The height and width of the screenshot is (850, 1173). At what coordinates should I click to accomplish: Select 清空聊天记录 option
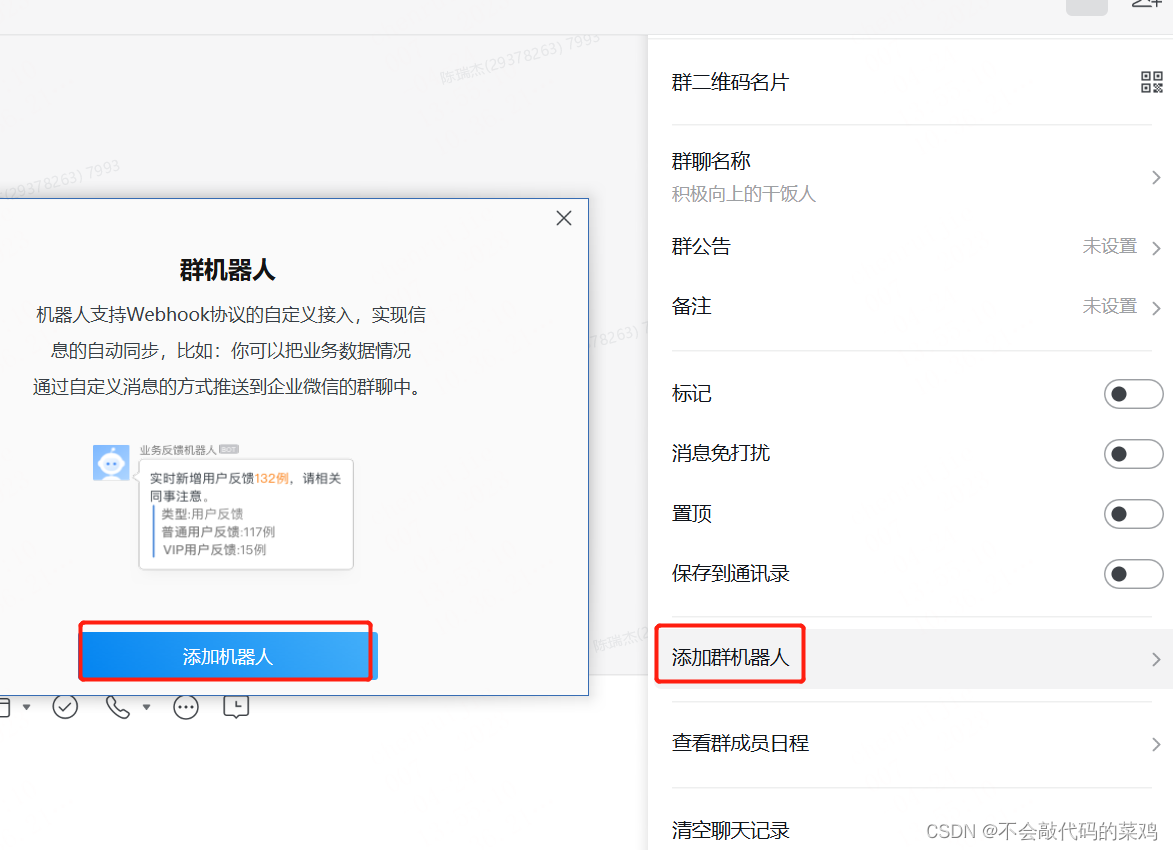730,831
